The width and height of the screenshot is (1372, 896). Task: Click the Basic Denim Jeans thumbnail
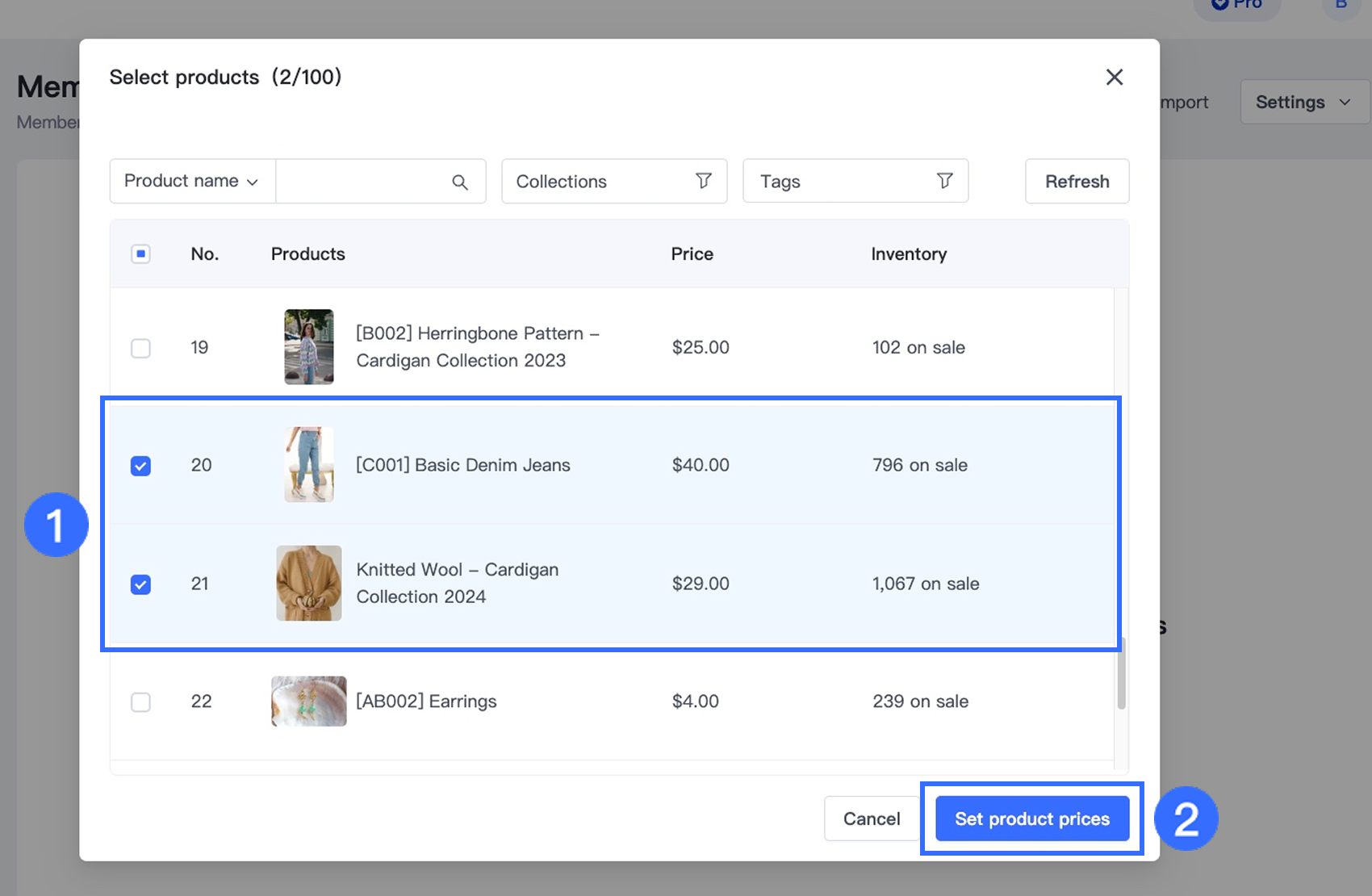pos(308,465)
